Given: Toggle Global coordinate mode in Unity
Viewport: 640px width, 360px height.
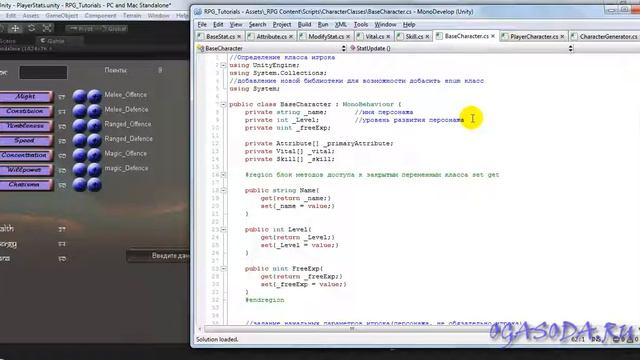Looking at the screenshot, I should point(113,29).
